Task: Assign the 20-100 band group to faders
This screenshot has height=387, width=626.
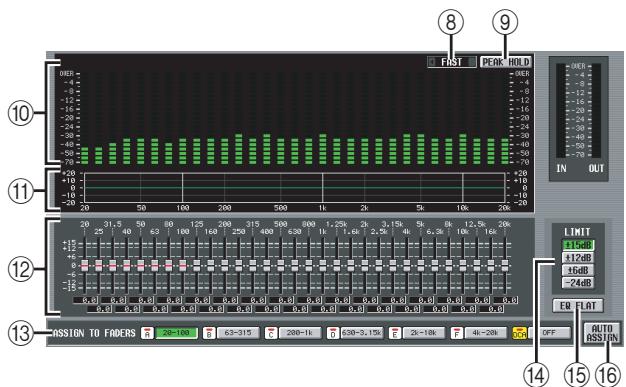Action: tap(176, 333)
